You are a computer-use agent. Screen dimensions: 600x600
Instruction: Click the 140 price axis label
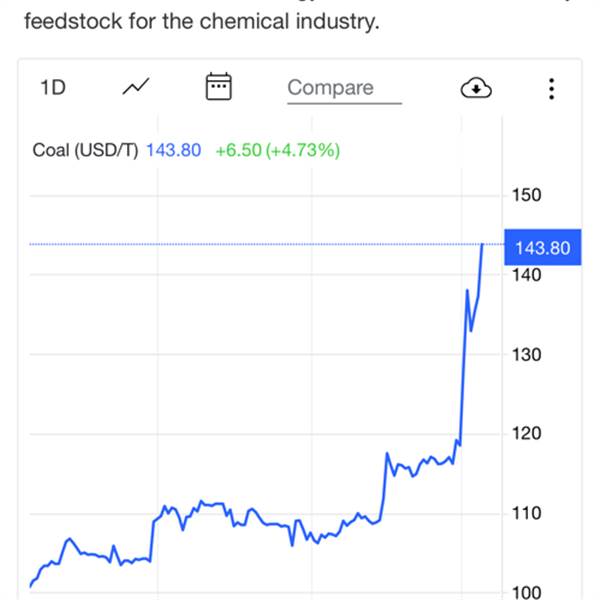(526, 274)
